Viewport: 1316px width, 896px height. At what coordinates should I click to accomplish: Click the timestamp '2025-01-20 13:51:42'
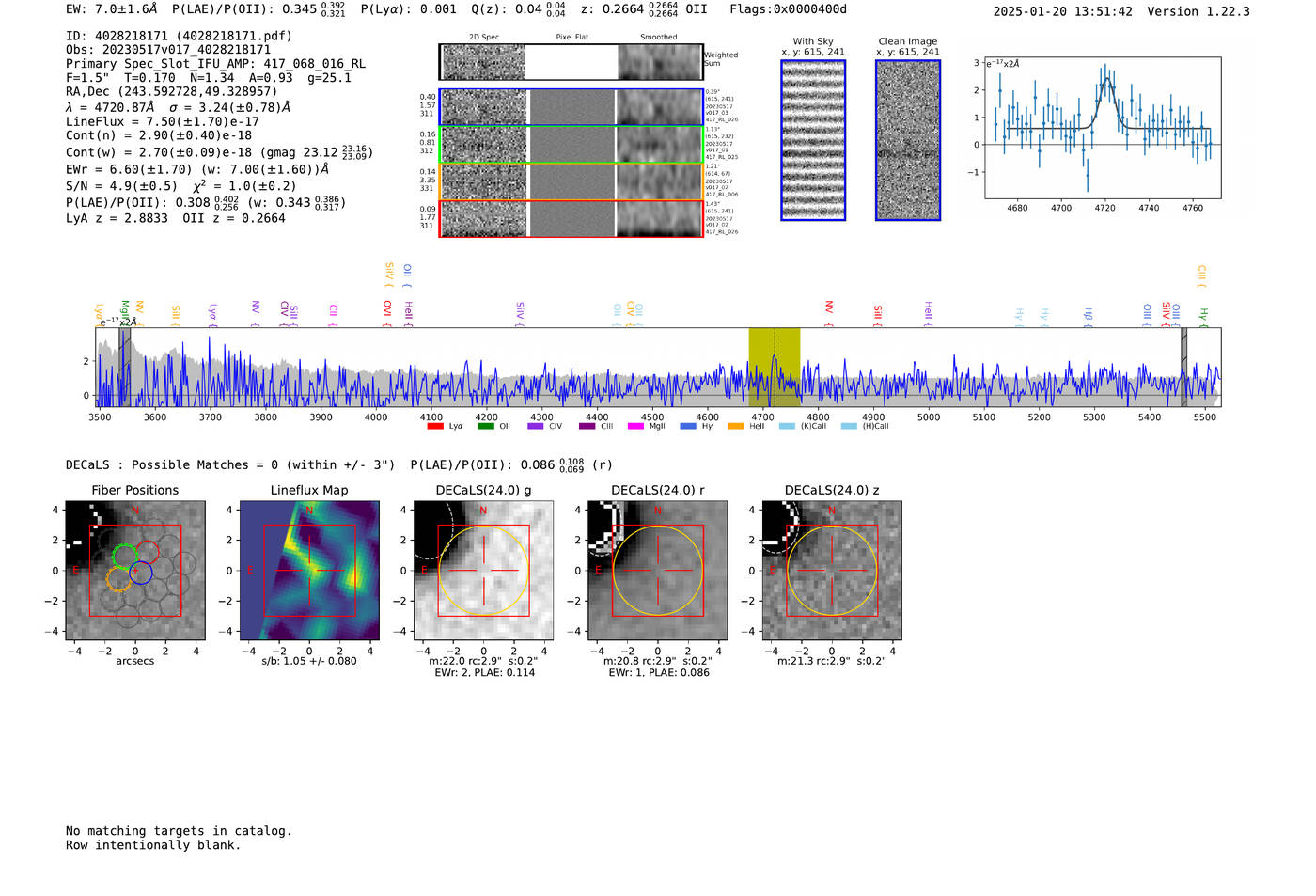tap(1062, 11)
